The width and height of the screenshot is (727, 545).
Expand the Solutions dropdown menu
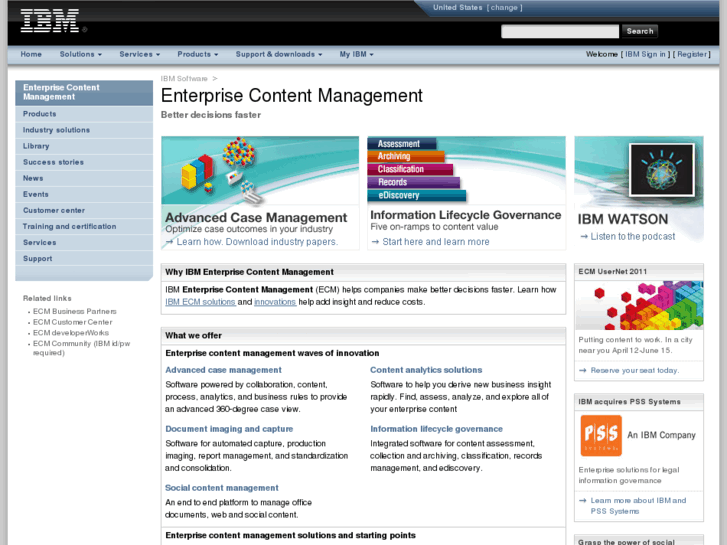81,54
